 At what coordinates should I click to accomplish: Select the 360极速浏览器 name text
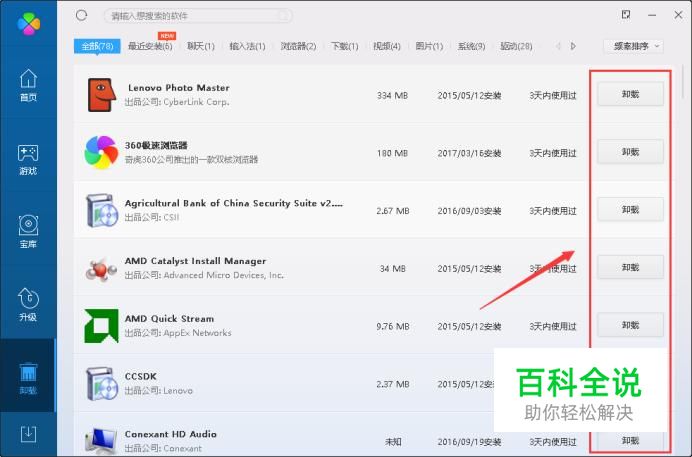click(x=156, y=146)
